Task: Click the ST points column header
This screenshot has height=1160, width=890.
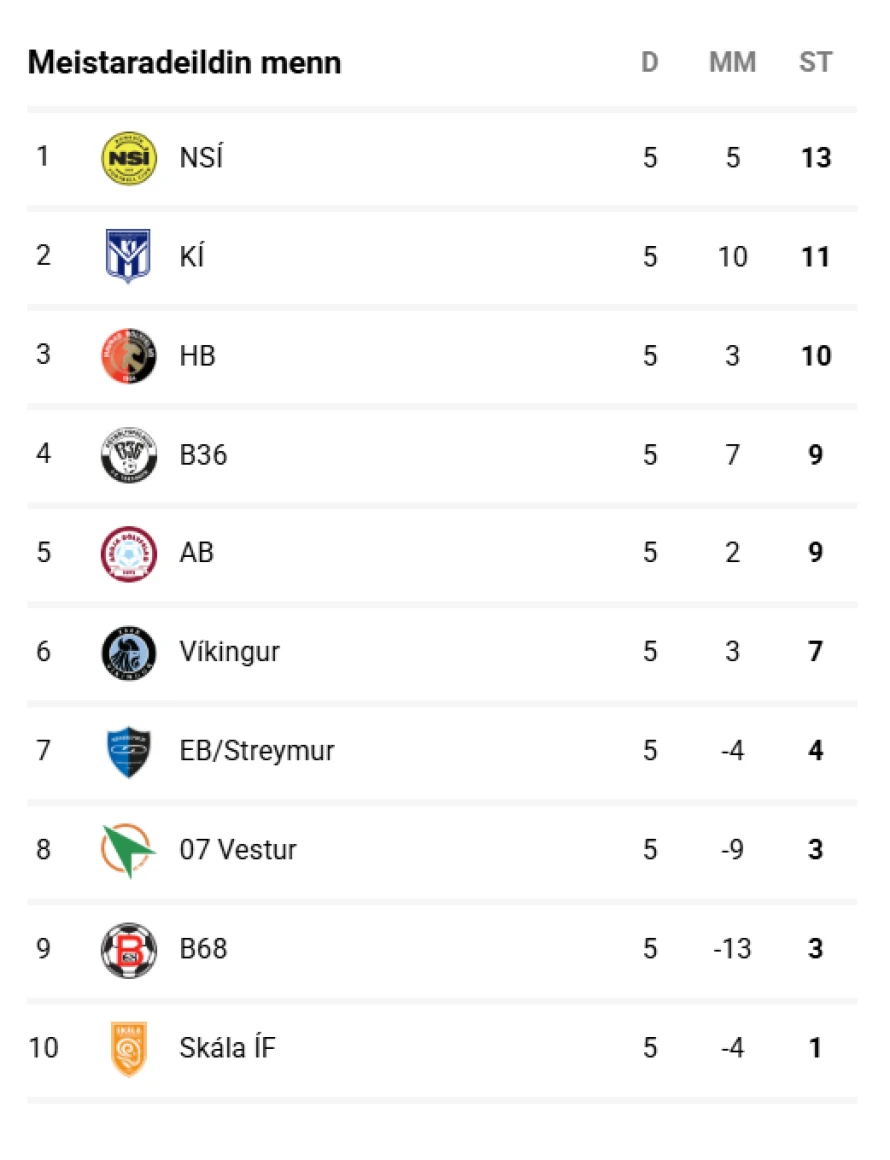Action: (815, 63)
